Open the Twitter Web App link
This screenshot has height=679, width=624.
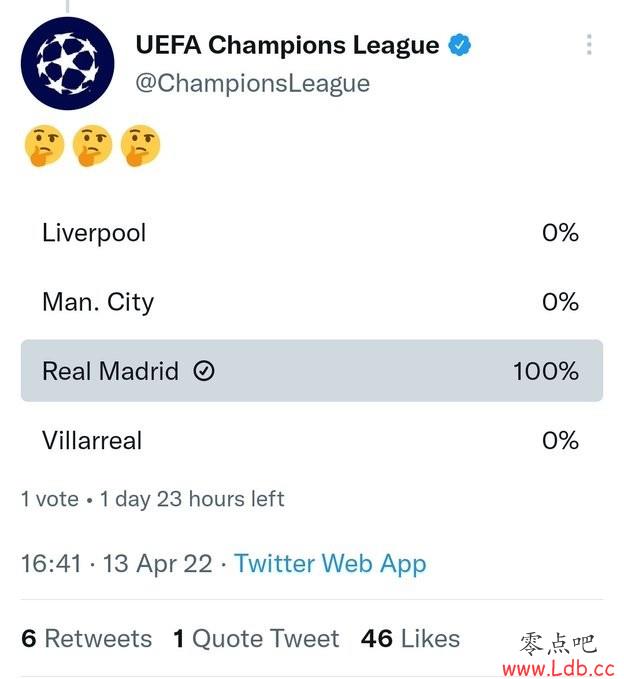click(x=330, y=564)
